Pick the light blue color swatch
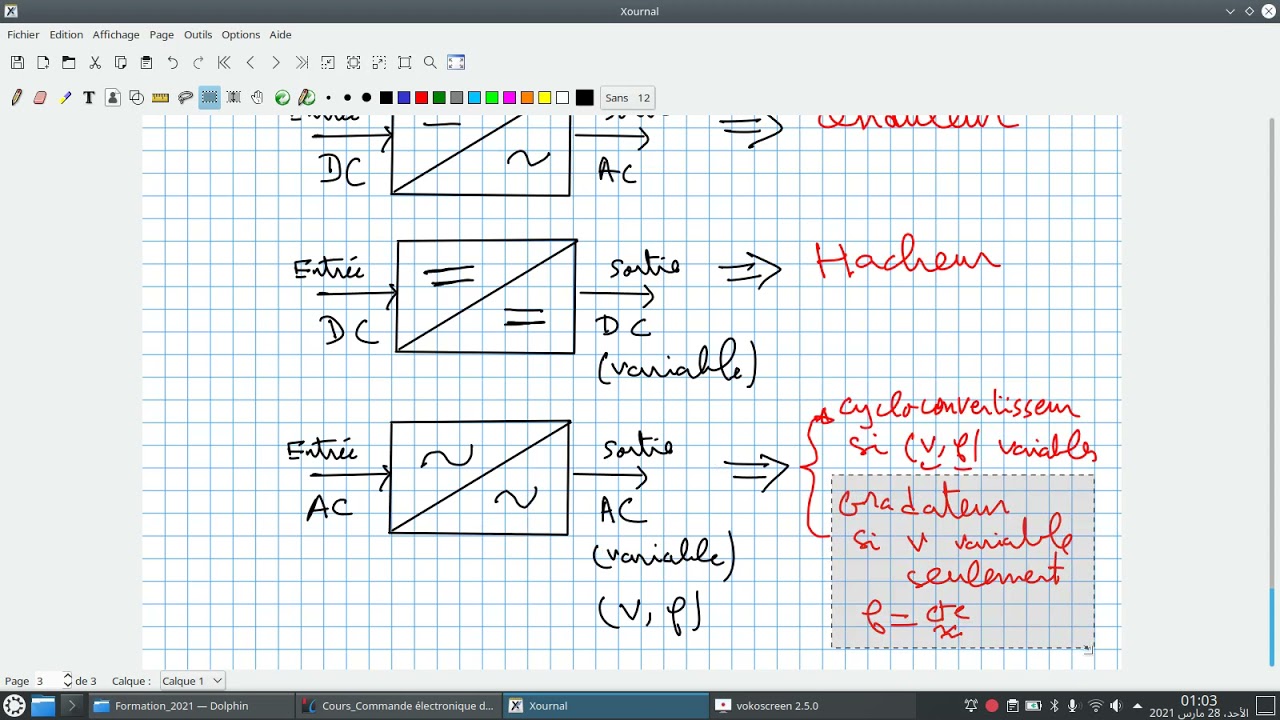 click(x=474, y=97)
